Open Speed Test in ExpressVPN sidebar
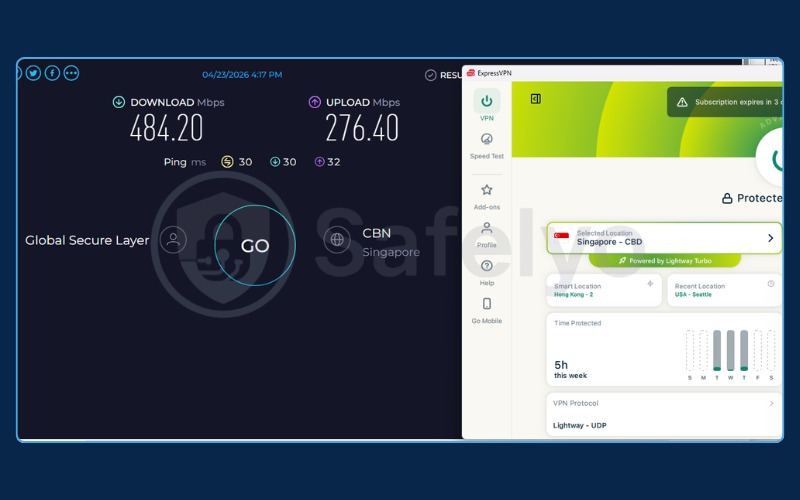The width and height of the screenshot is (800, 500). pos(487,146)
